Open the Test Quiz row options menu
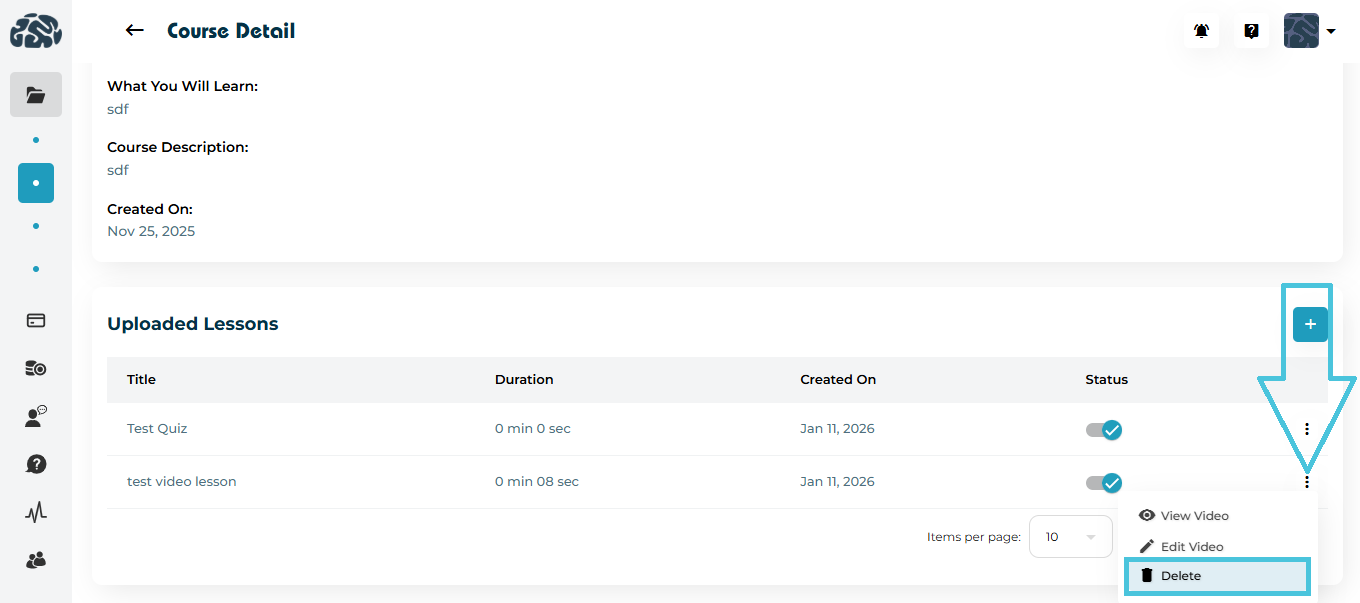Viewport: 1360px width, 603px height. click(x=1307, y=429)
